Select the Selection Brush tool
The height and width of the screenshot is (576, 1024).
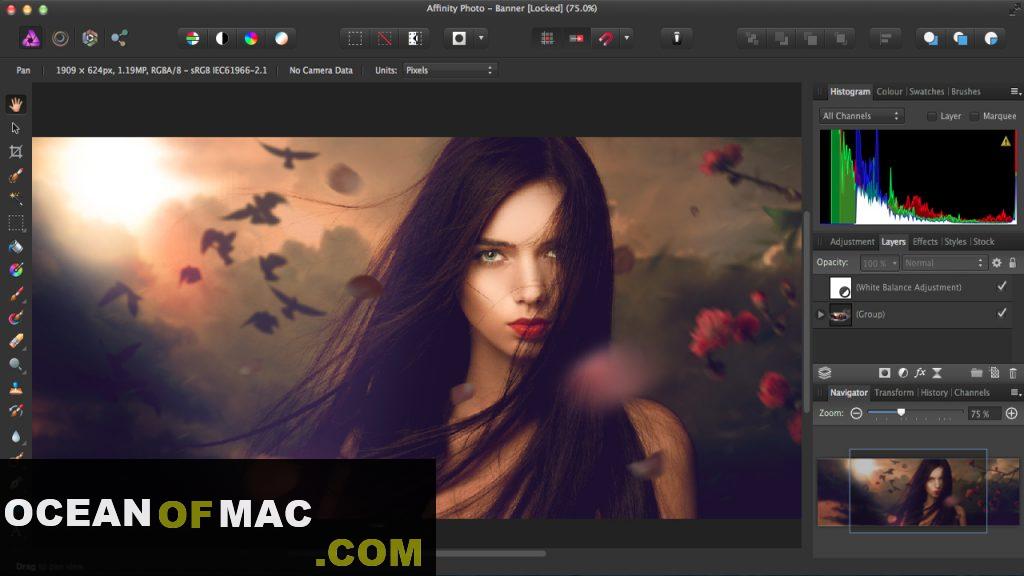16,175
